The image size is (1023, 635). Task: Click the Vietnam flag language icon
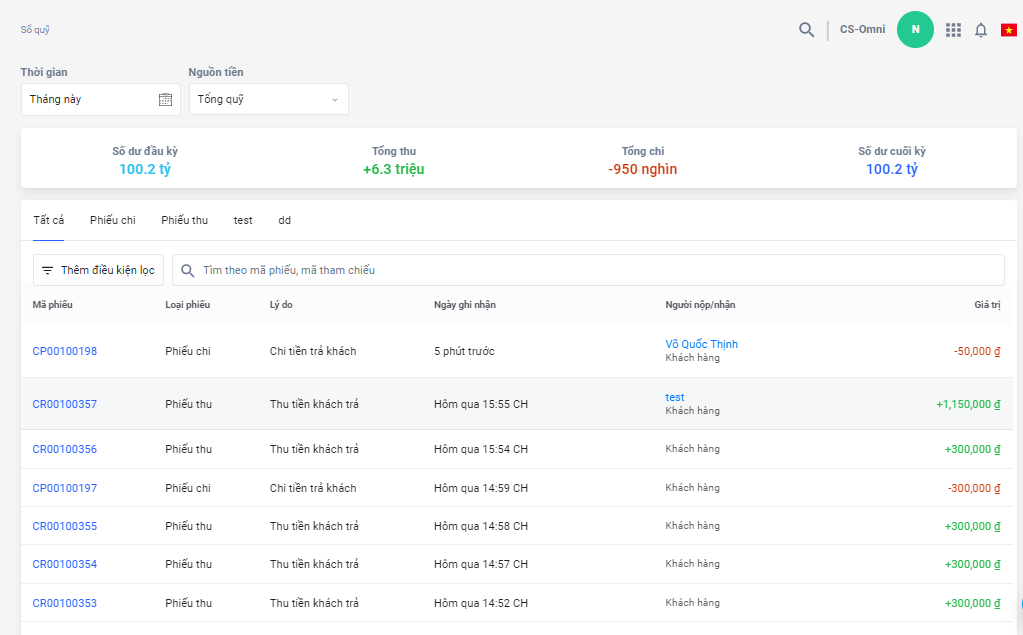tap(1009, 30)
